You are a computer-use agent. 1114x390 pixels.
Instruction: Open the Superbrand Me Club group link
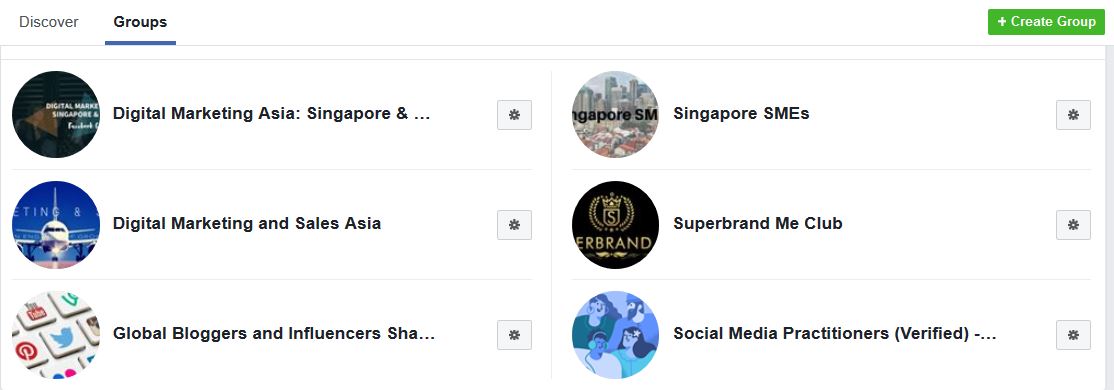pos(757,224)
